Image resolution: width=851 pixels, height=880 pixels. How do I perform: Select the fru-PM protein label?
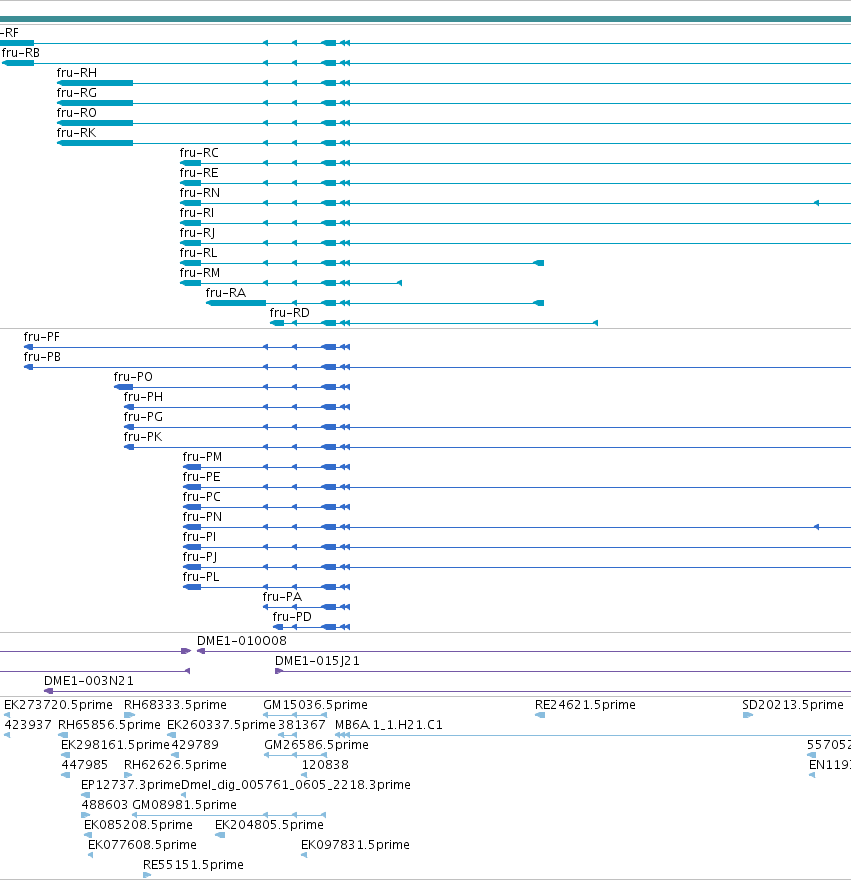tap(203, 457)
